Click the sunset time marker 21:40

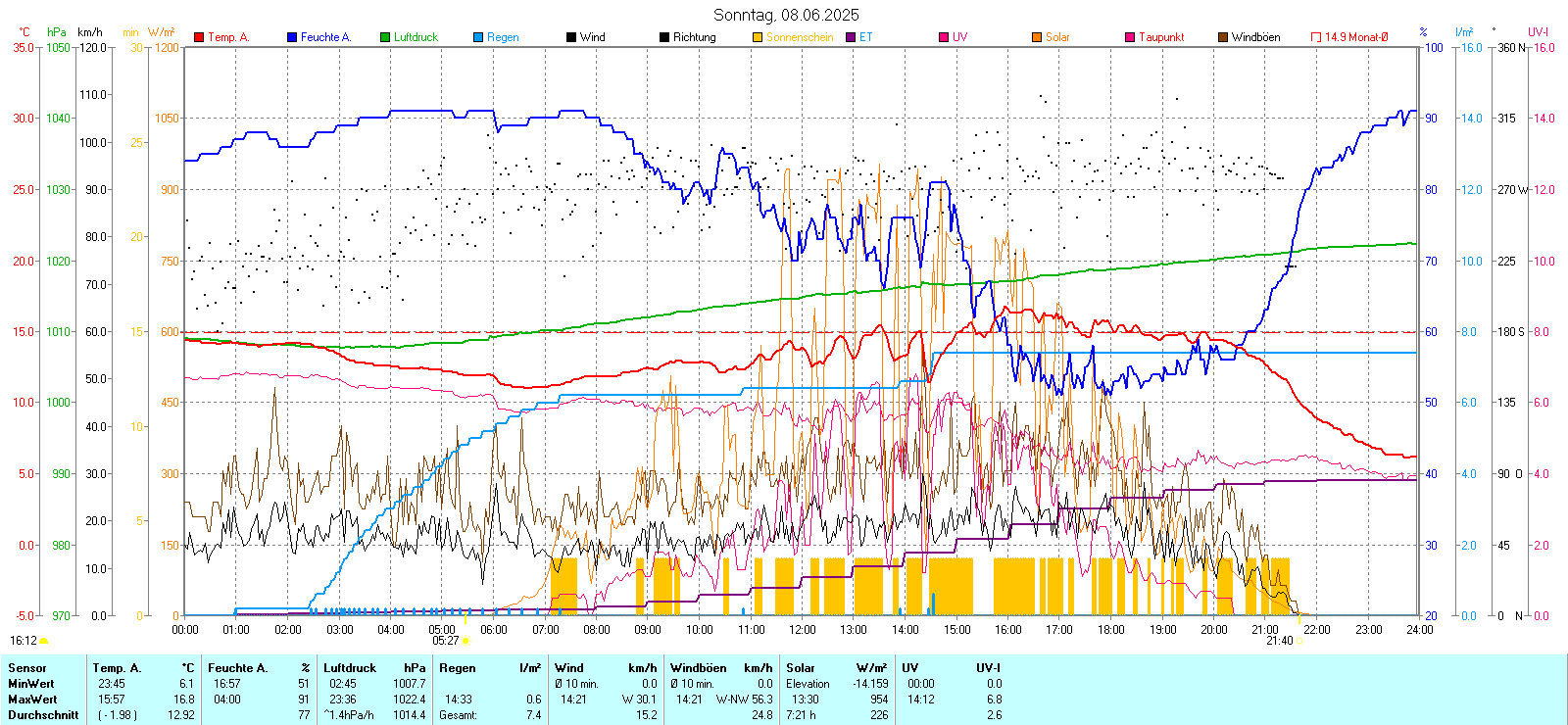click(1279, 641)
